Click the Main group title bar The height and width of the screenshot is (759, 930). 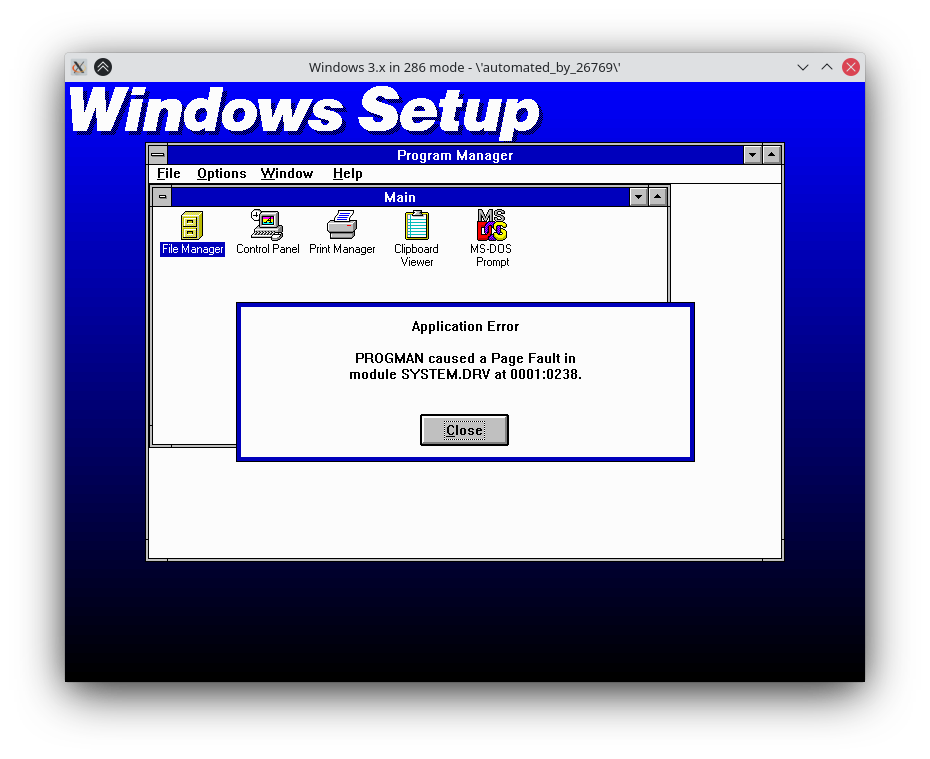pyautogui.click(x=400, y=197)
